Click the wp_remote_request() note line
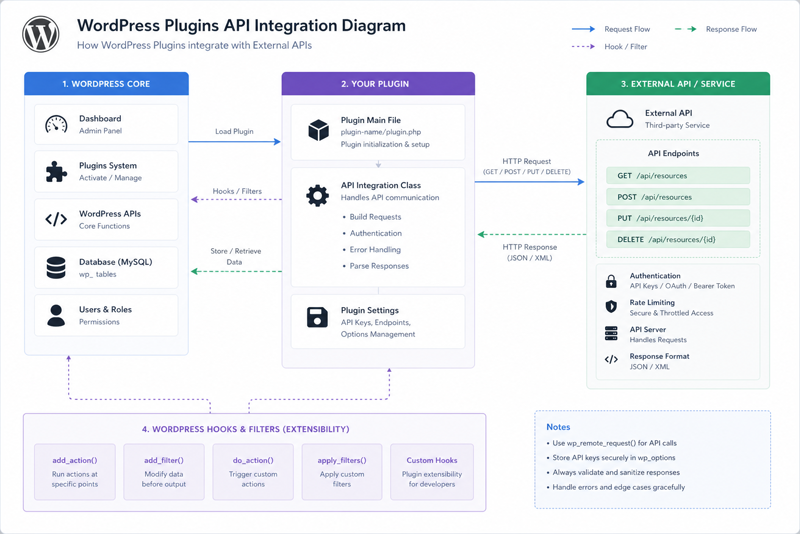800x534 pixels. [x=611, y=443]
